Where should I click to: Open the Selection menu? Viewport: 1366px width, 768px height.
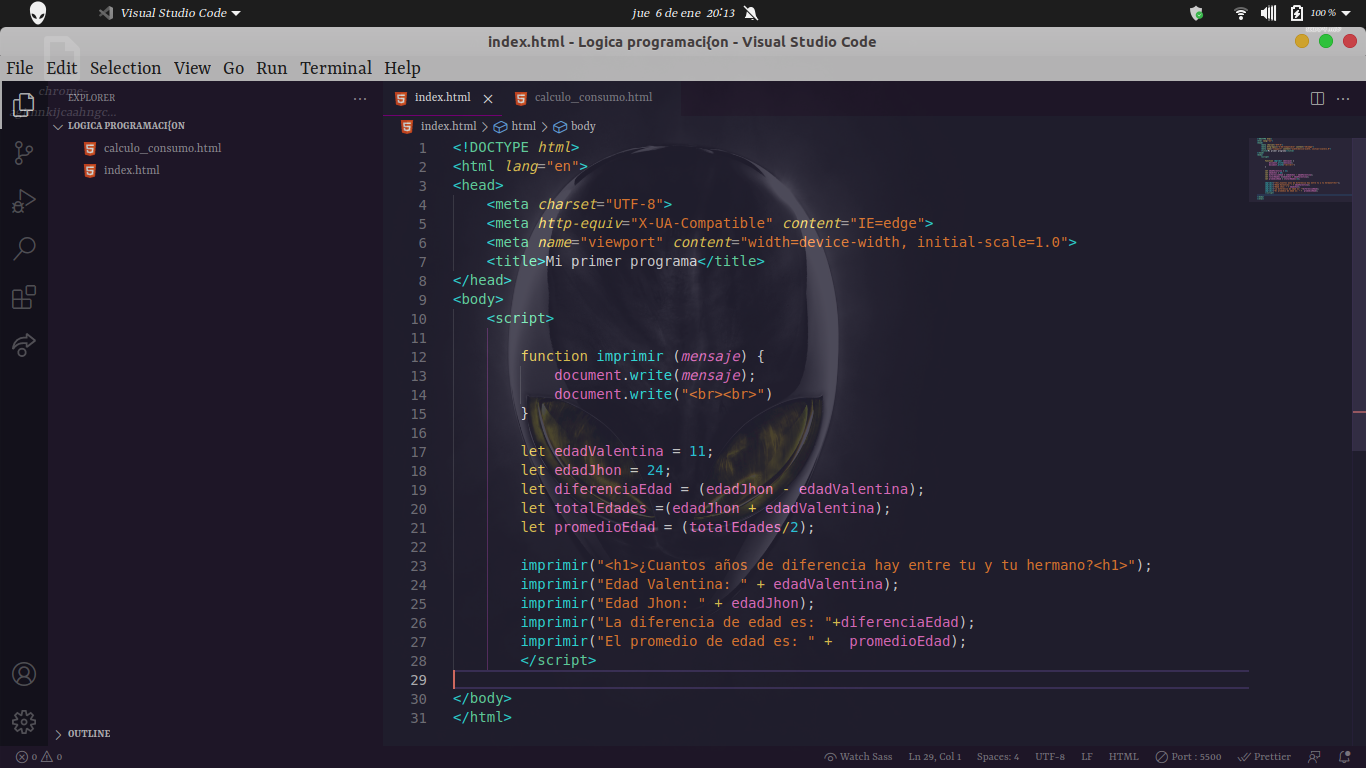125,68
